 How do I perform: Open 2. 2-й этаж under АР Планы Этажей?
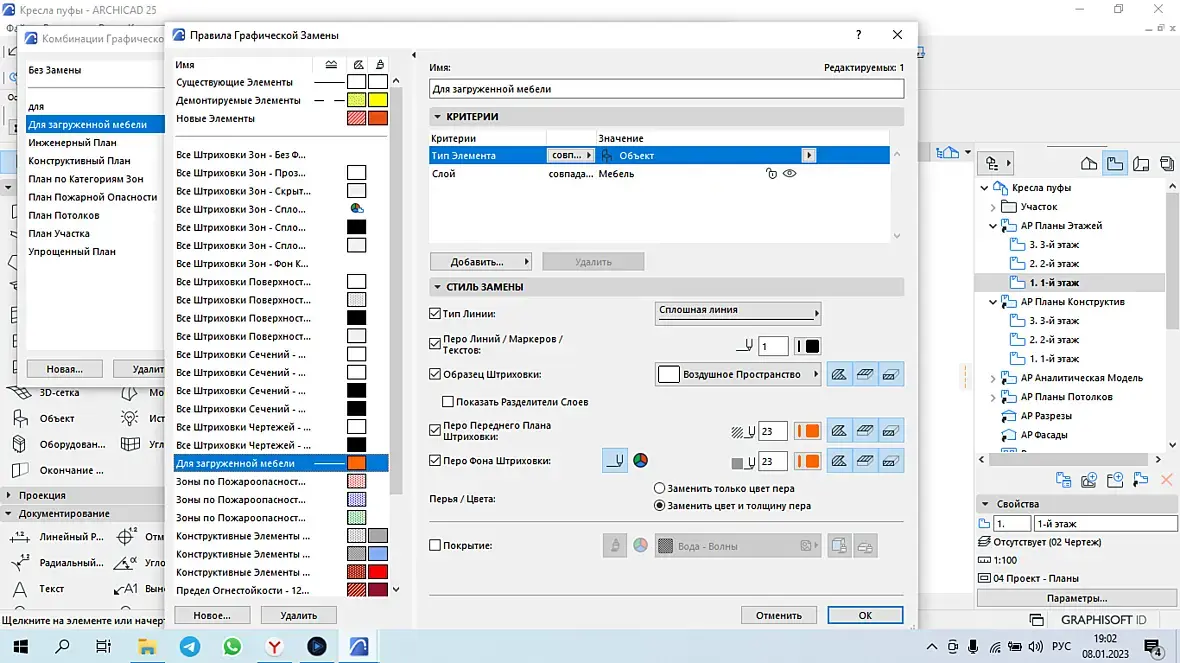(x=1054, y=263)
